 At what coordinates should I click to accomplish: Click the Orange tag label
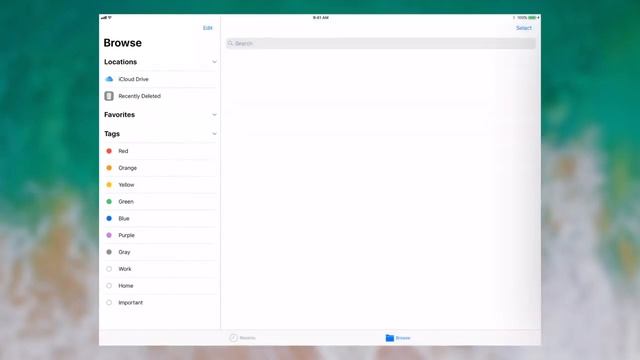pos(128,168)
